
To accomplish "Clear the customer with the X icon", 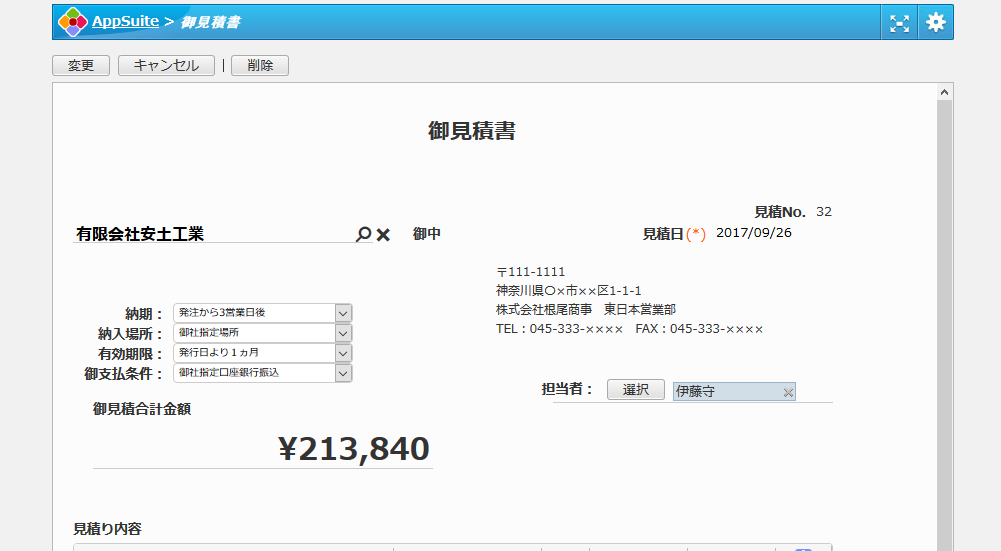I will (x=383, y=235).
